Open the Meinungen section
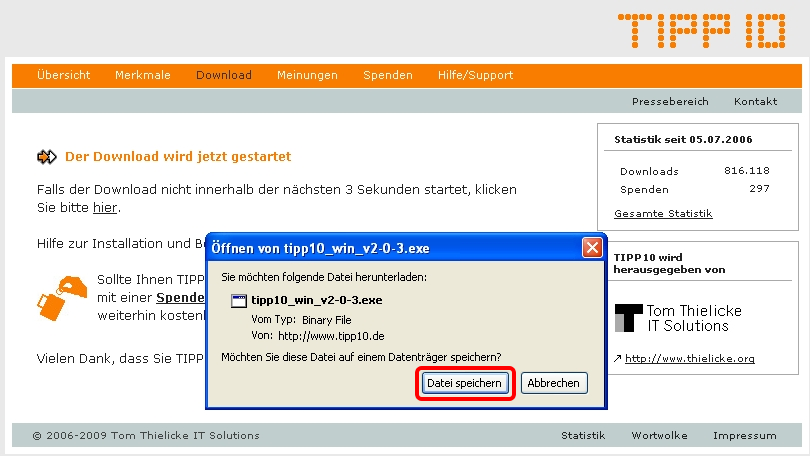Image resolution: width=810 pixels, height=456 pixels. coord(307,76)
